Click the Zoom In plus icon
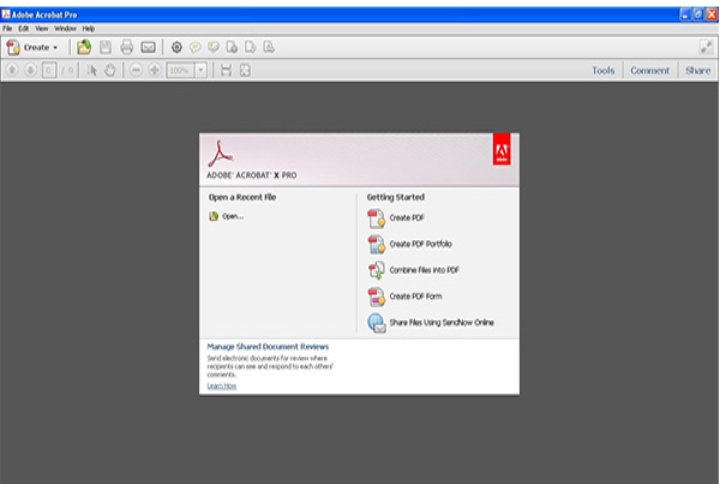Viewport: 720px width, 484px height. pyautogui.click(x=155, y=70)
